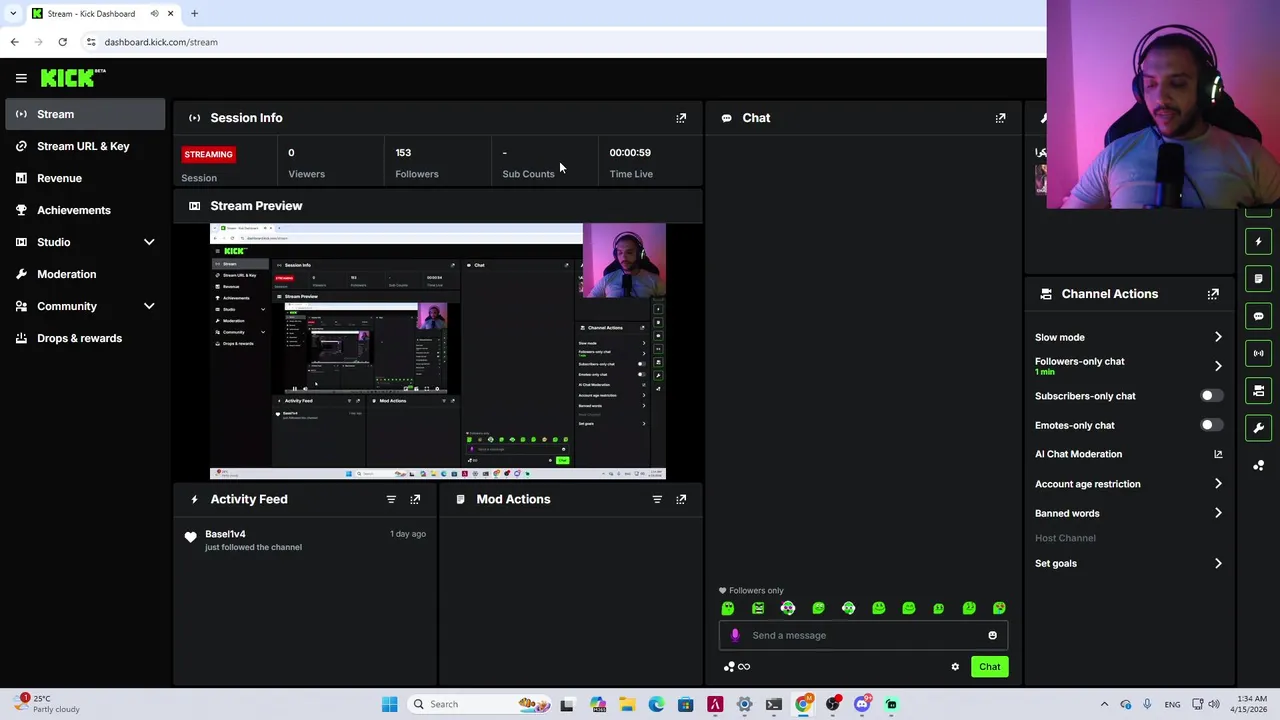Open Banned words options arrow
This screenshot has height=720, width=1280.
1218,513
